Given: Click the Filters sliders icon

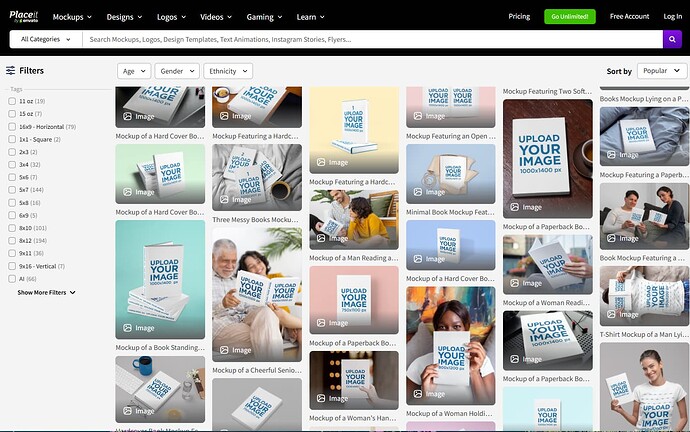Looking at the screenshot, I should tap(11, 70).
